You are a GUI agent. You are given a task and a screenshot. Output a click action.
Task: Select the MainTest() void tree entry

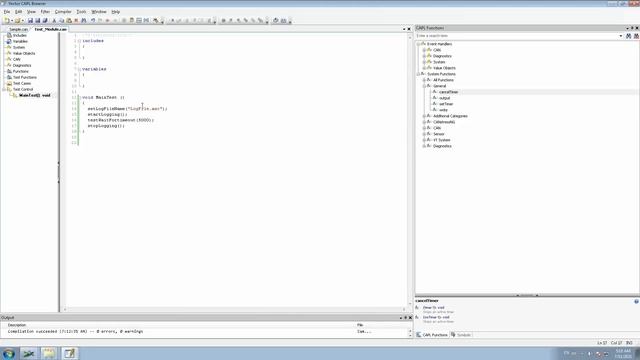pos(34,95)
